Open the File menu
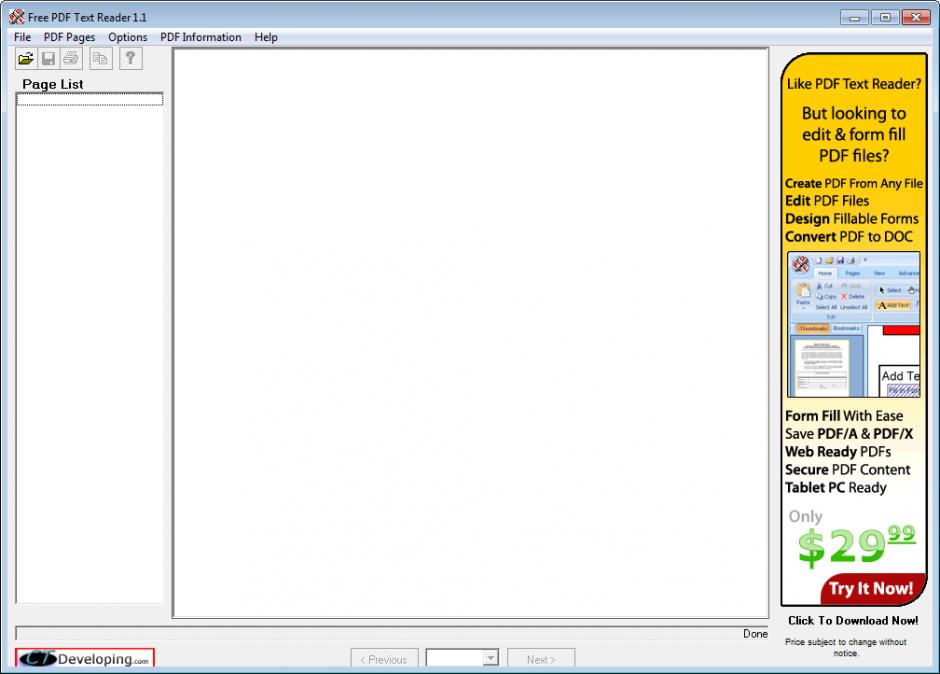Screen dimensions: 940x674 (x=22, y=37)
